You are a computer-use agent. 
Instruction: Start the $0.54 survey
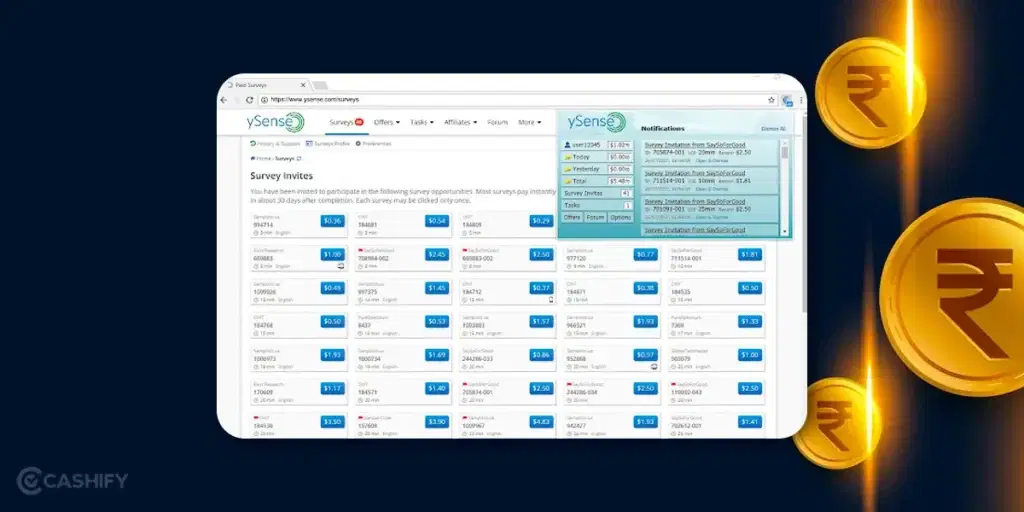[x=437, y=221]
